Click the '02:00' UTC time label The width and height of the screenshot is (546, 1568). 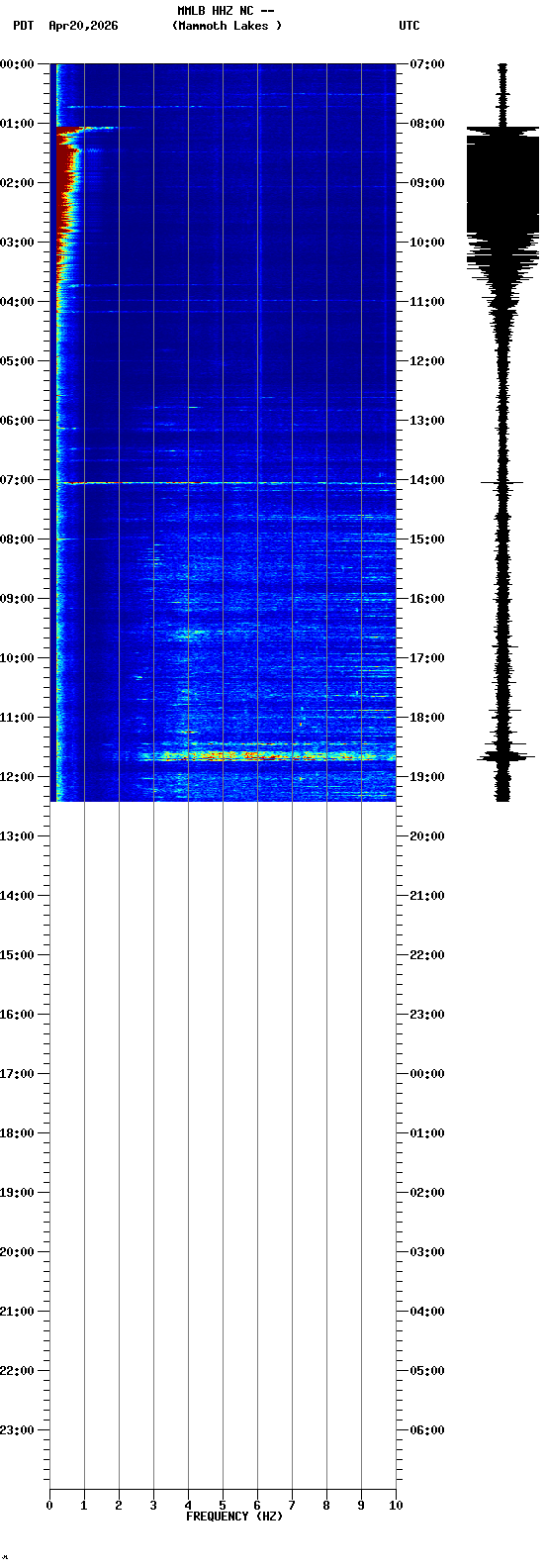pos(427,1193)
